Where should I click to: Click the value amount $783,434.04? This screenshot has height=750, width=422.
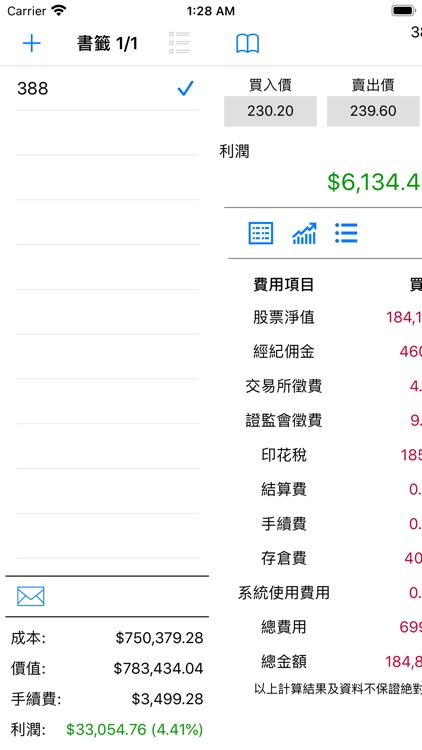pos(158,668)
